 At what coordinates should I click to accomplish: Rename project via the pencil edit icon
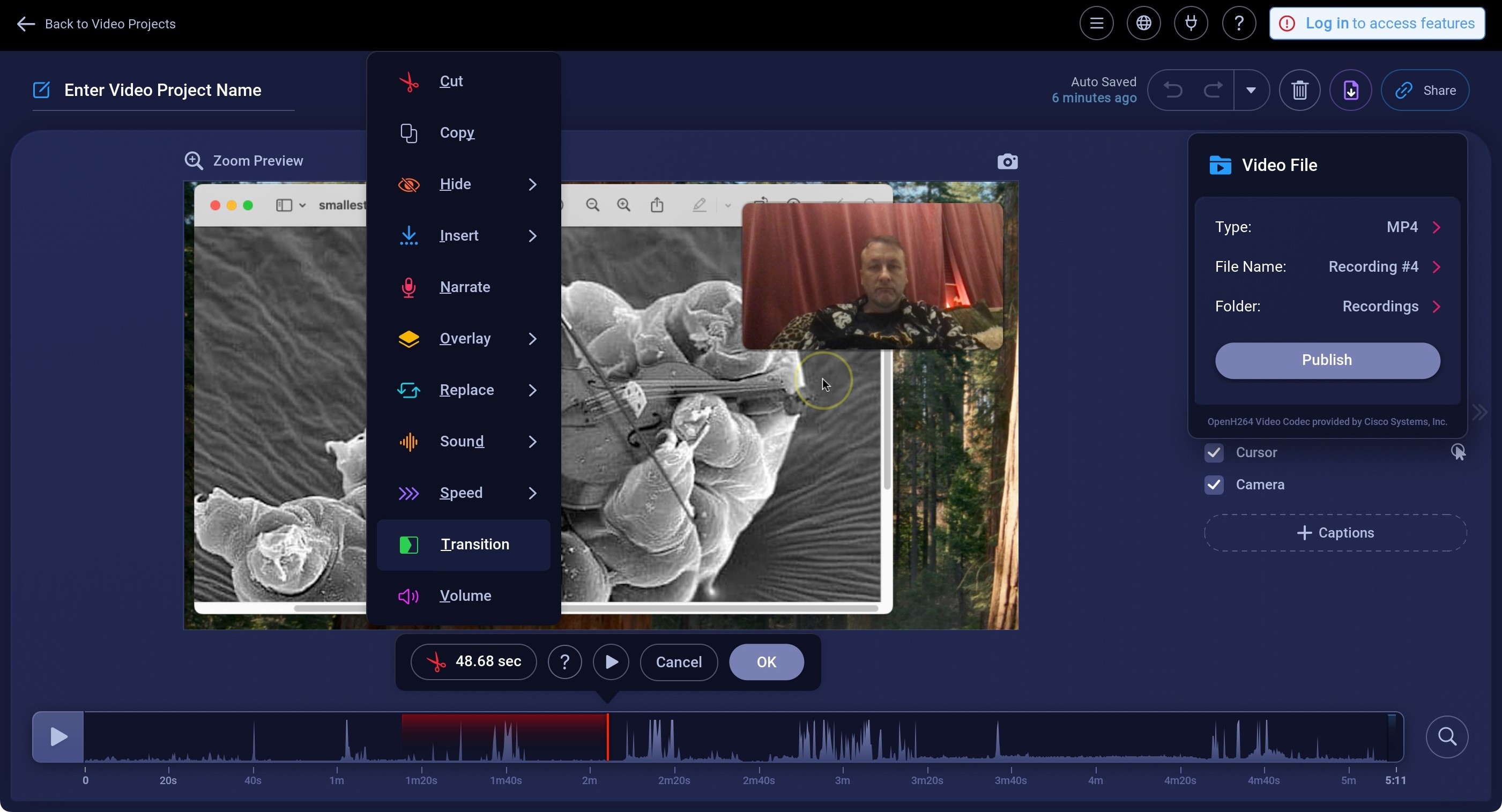pyautogui.click(x=41, y=89)
